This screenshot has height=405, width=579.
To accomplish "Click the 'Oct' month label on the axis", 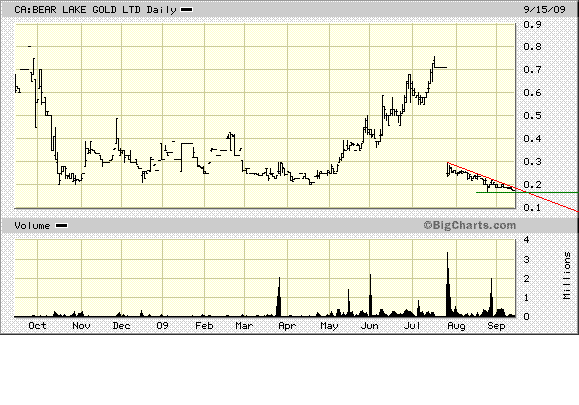I will point(37,326).
